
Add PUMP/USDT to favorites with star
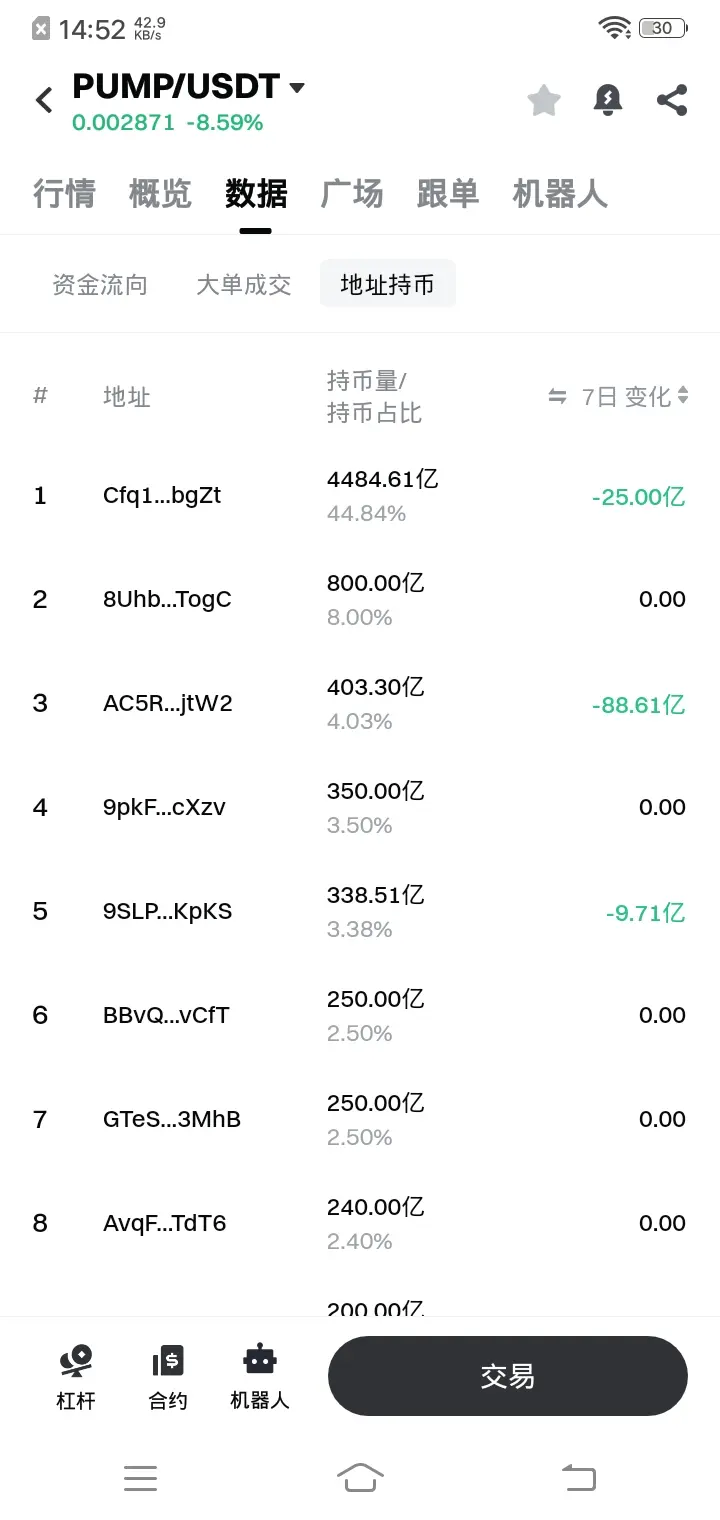pyautogui.click(x=544, y=100)
